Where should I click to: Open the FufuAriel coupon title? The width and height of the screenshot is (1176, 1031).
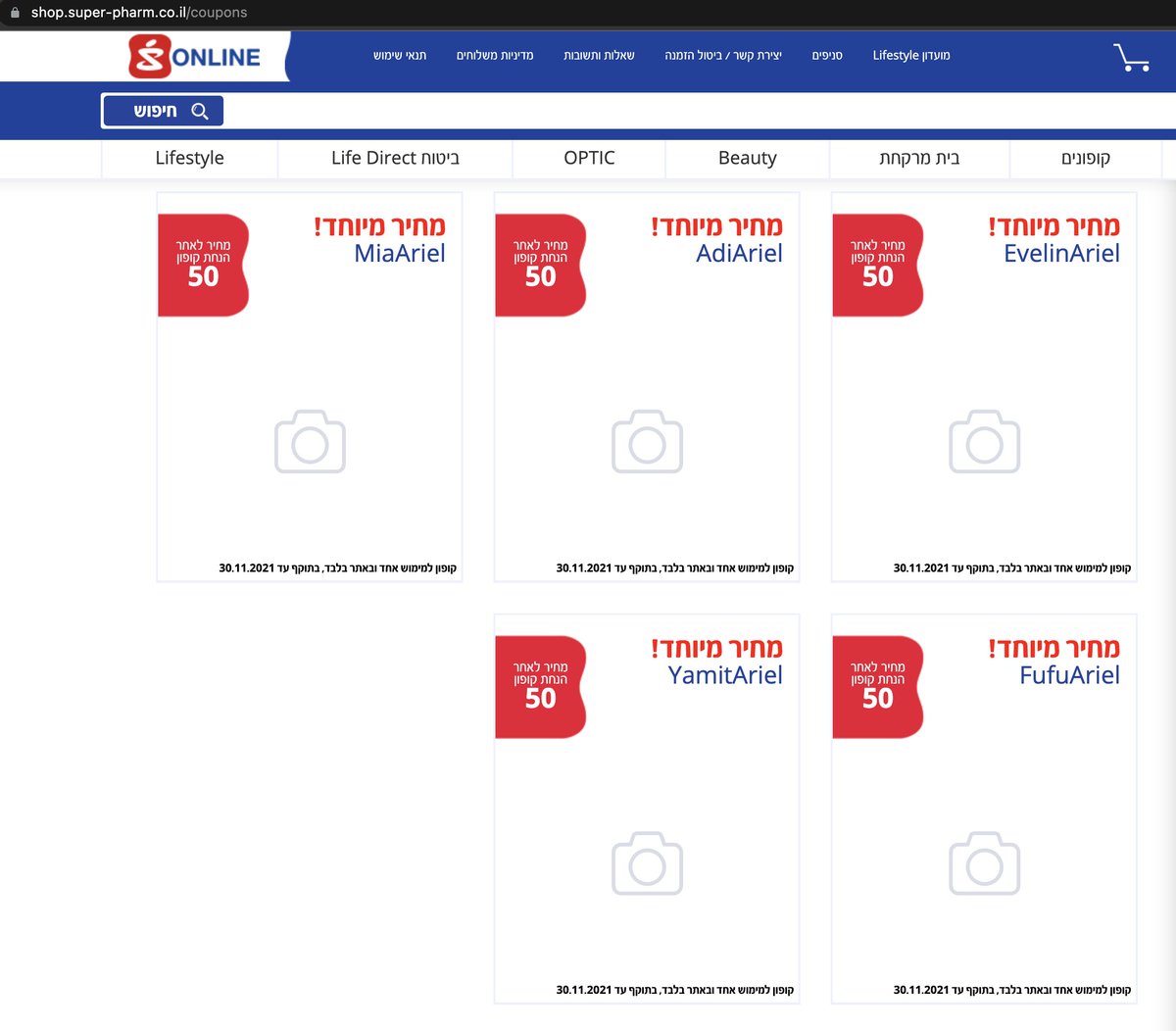pyautogui.click(x=1069, y=675)
